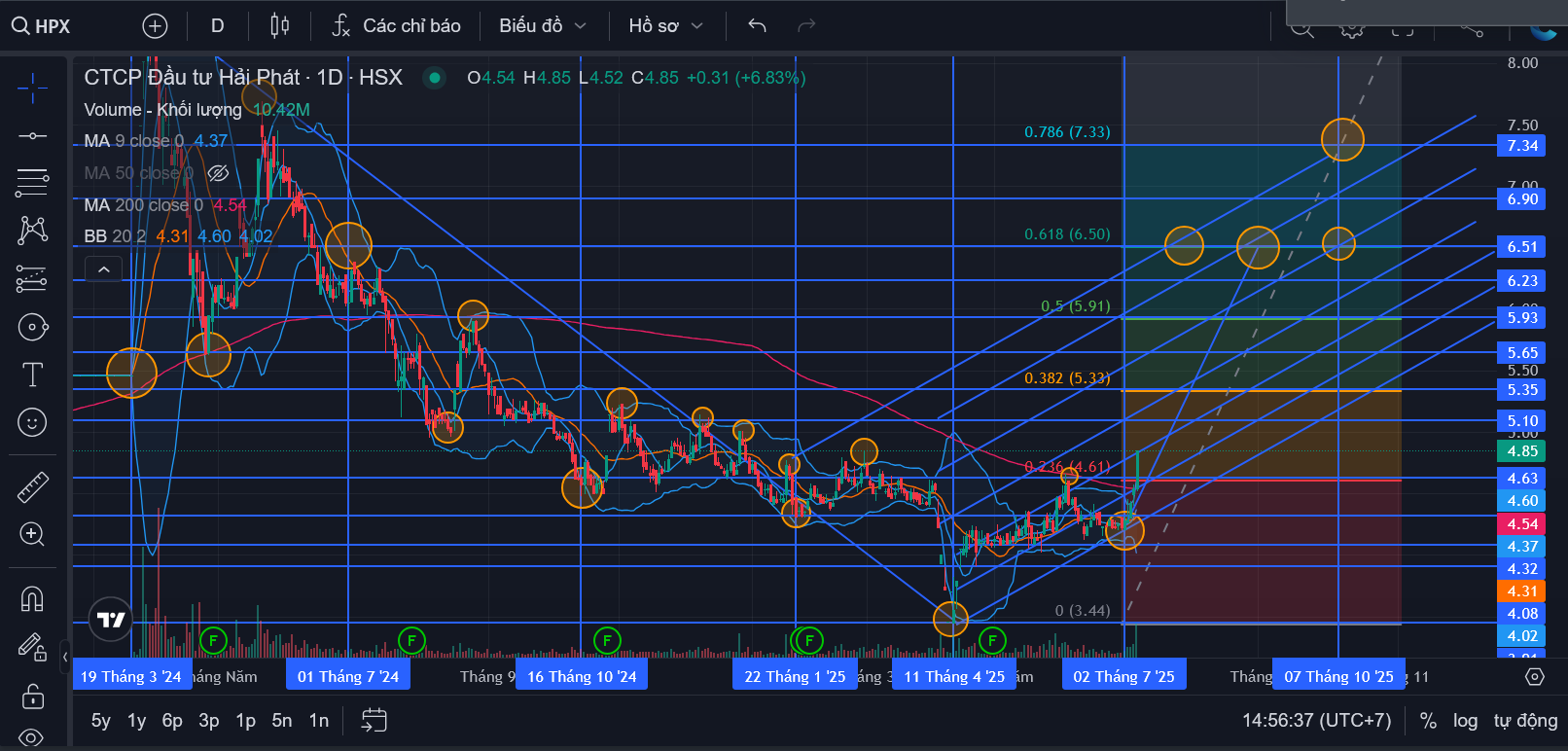The width and height of the screenshot is (1568, 751).
Task: Toggle magnet mode for drawings
Action: 32,598
